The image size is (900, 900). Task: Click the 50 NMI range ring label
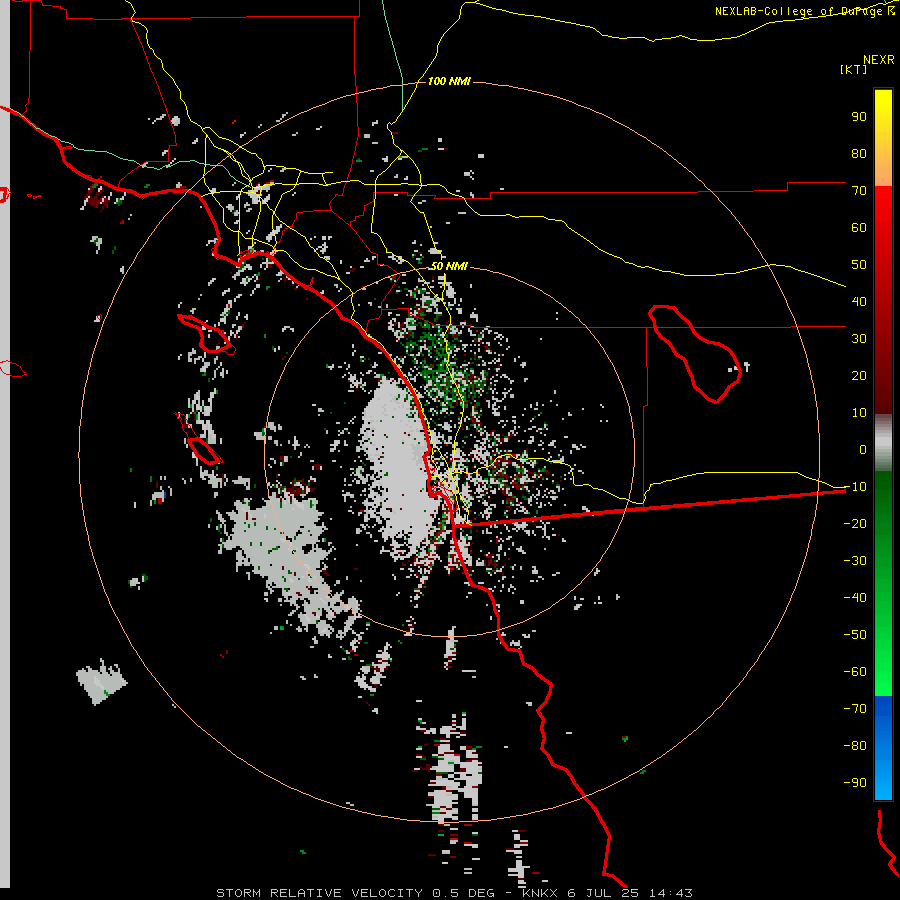[x=449, y=266]
